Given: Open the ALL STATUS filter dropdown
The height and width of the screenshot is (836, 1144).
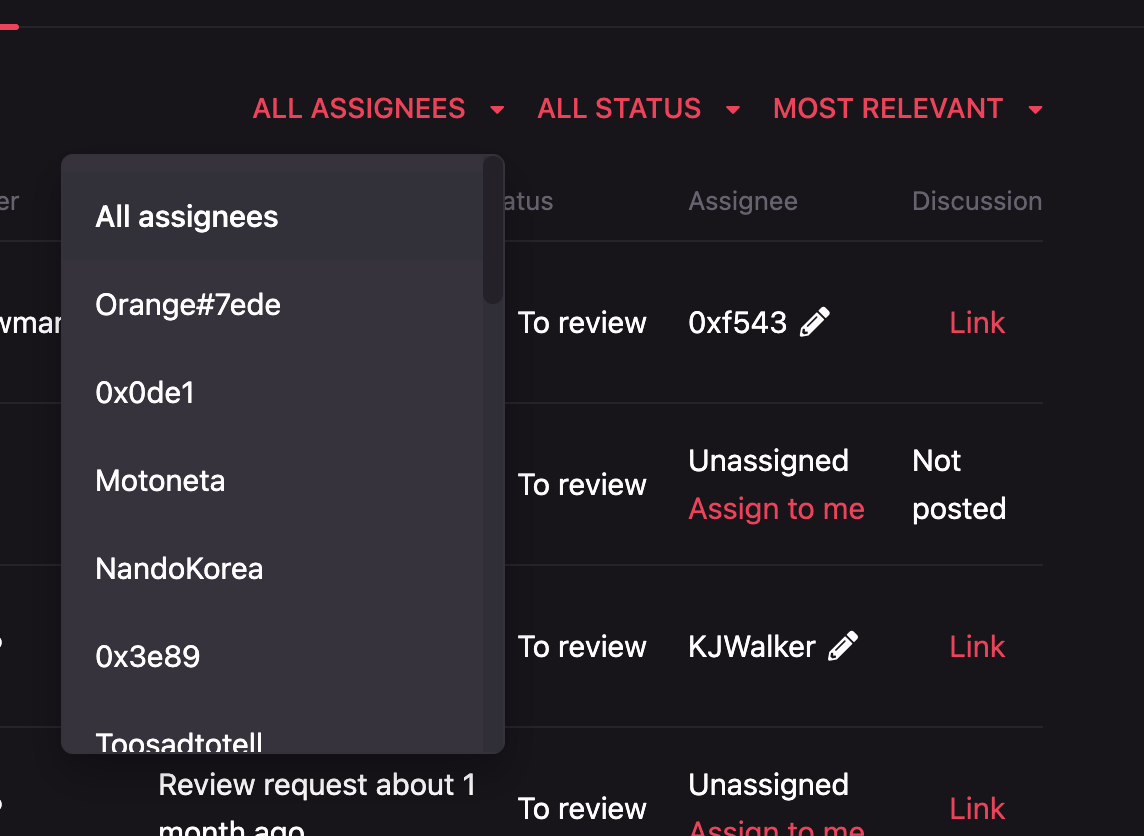Looking at the screenshot, I should [618, 108].
